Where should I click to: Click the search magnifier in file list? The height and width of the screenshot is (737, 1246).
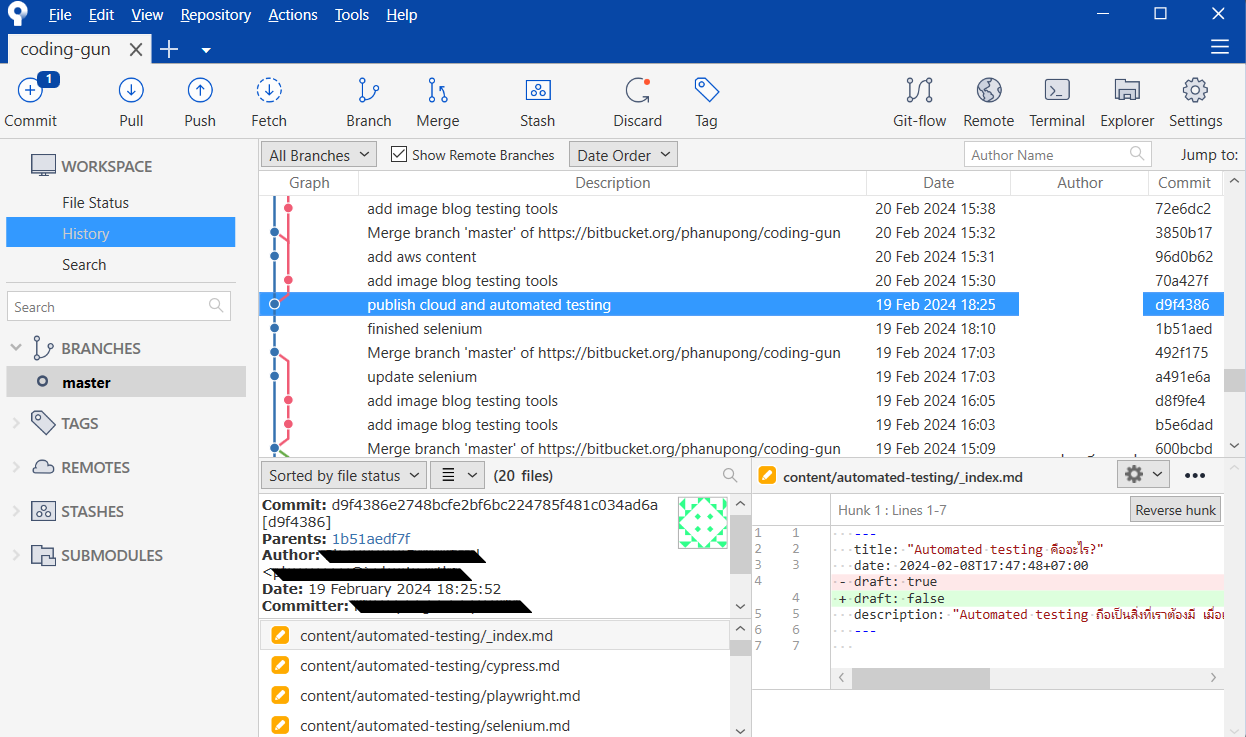(731, 476)
